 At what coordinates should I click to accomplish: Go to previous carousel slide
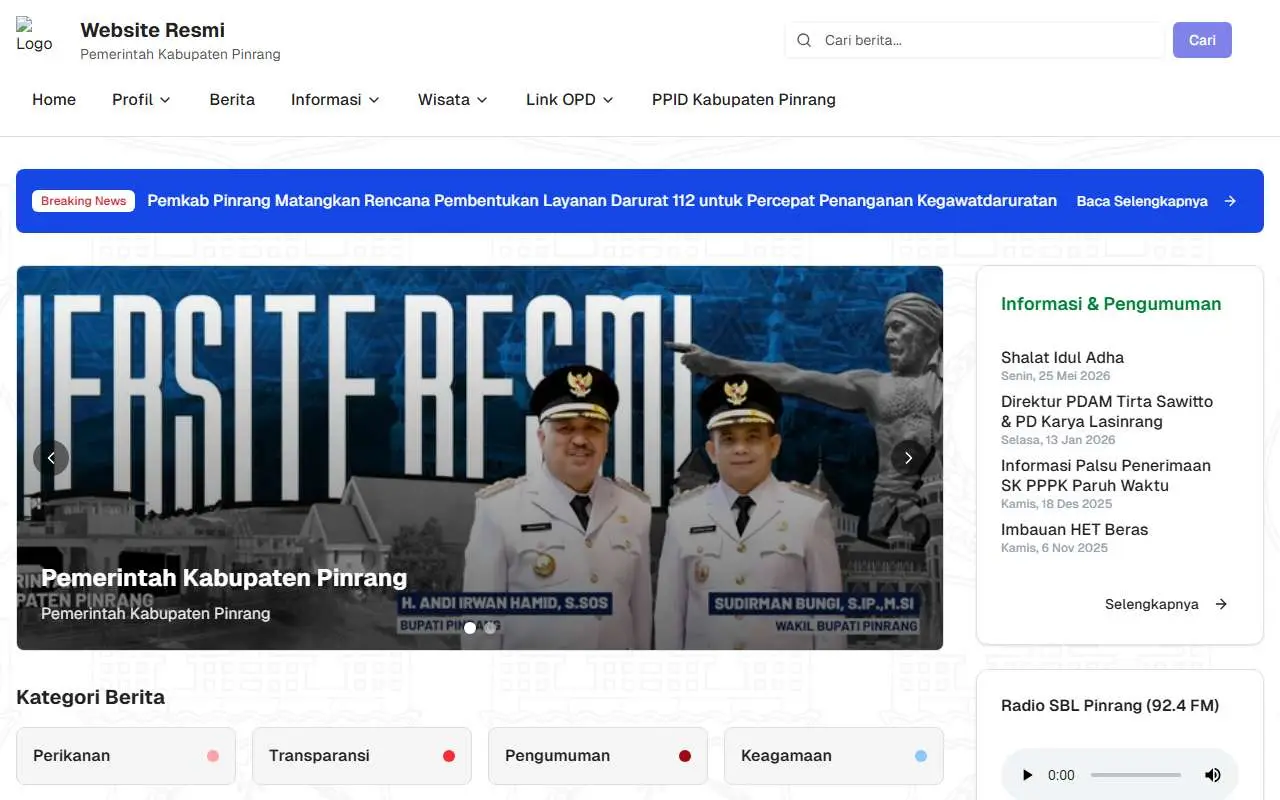[x=51, y=458]
